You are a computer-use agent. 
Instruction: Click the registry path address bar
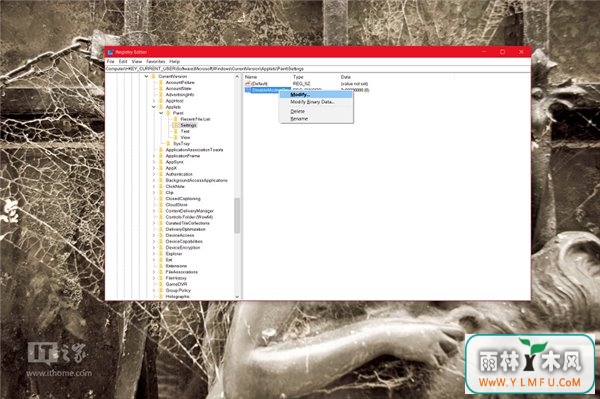(x=318, y=69)
